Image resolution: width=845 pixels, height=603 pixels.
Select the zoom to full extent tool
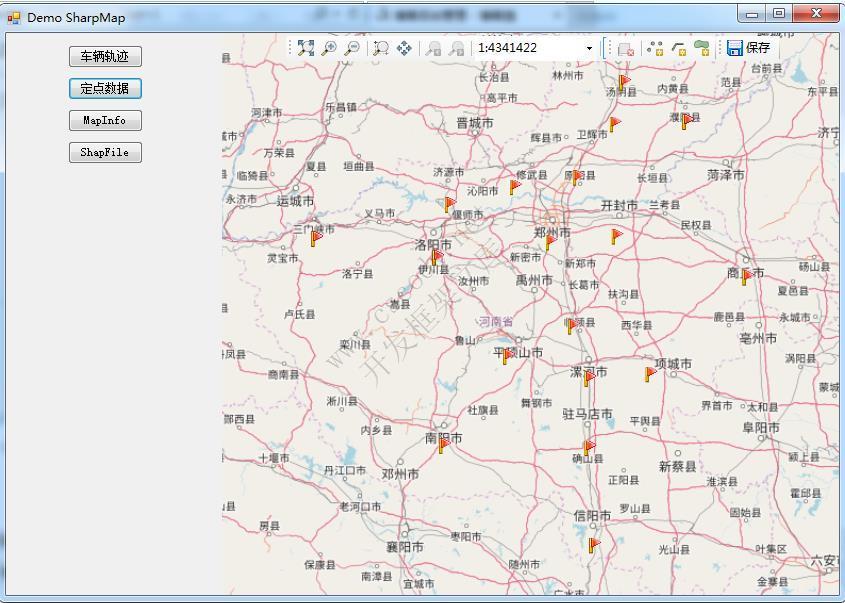pos(303,46)
